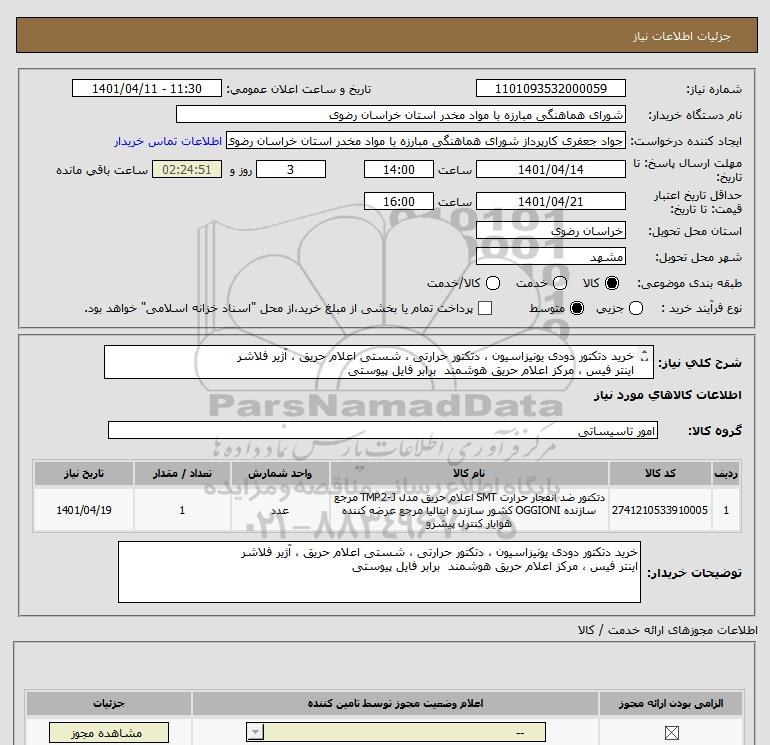Select the کالا/خدمت radio button
The width and height of the screenshot is (770, 745).
[x=493, y=283]
